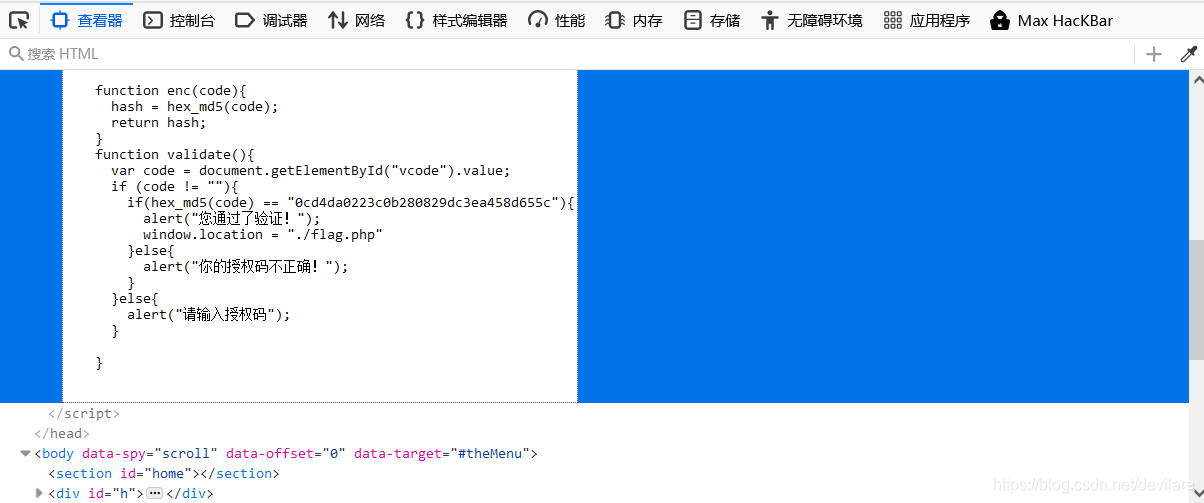Switch to the 应用程序 application tab
Viewport: 1204px width, 503px height.
927,20
